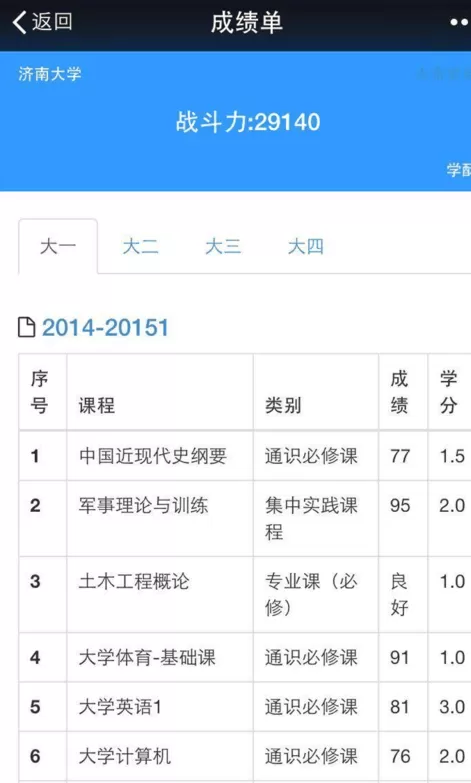Click 通识必修课 in the 大学英语1 row

click(311, 707)
